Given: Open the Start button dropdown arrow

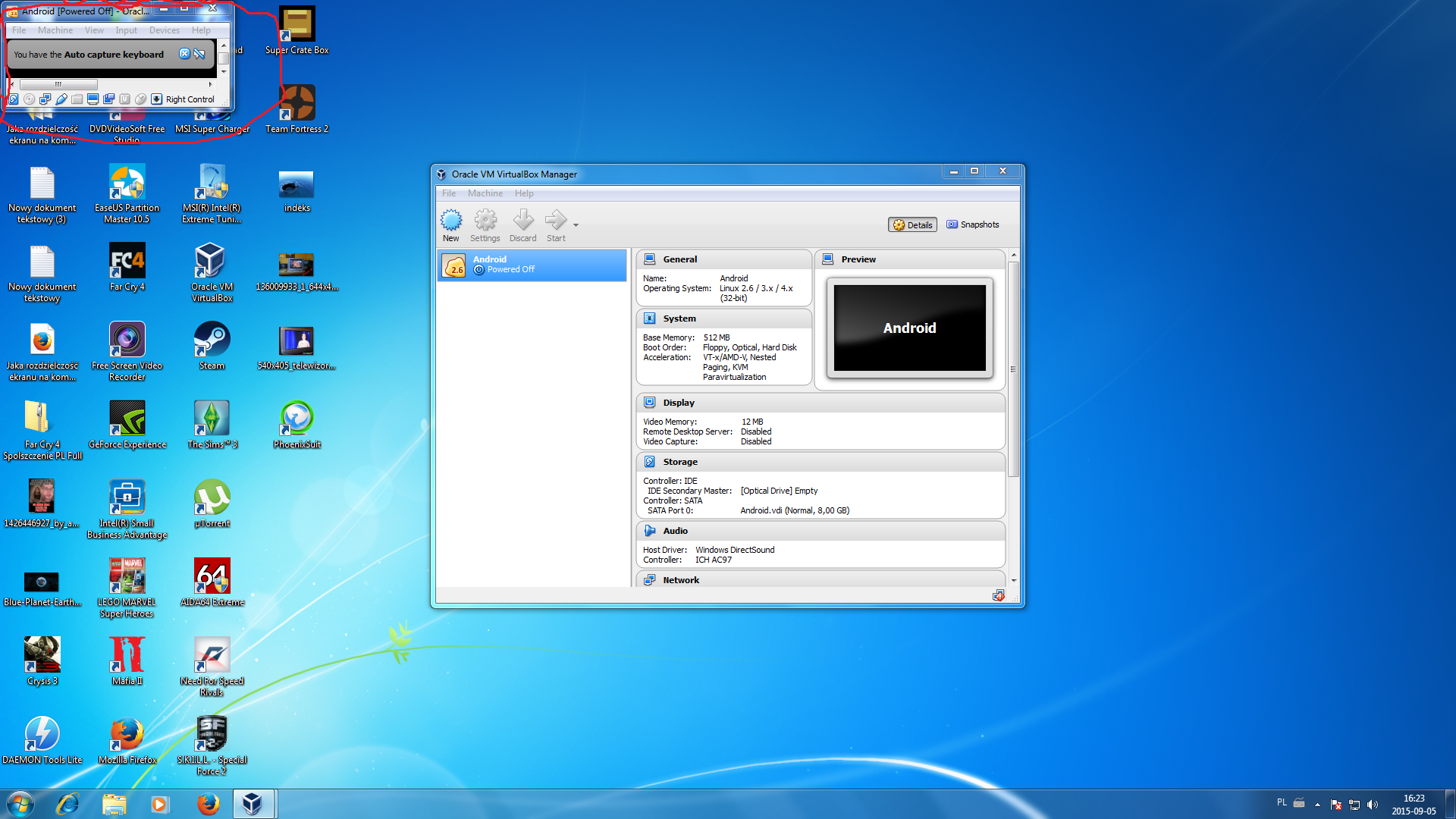Looking at the screenshot, I should click(x=576, y=225).
